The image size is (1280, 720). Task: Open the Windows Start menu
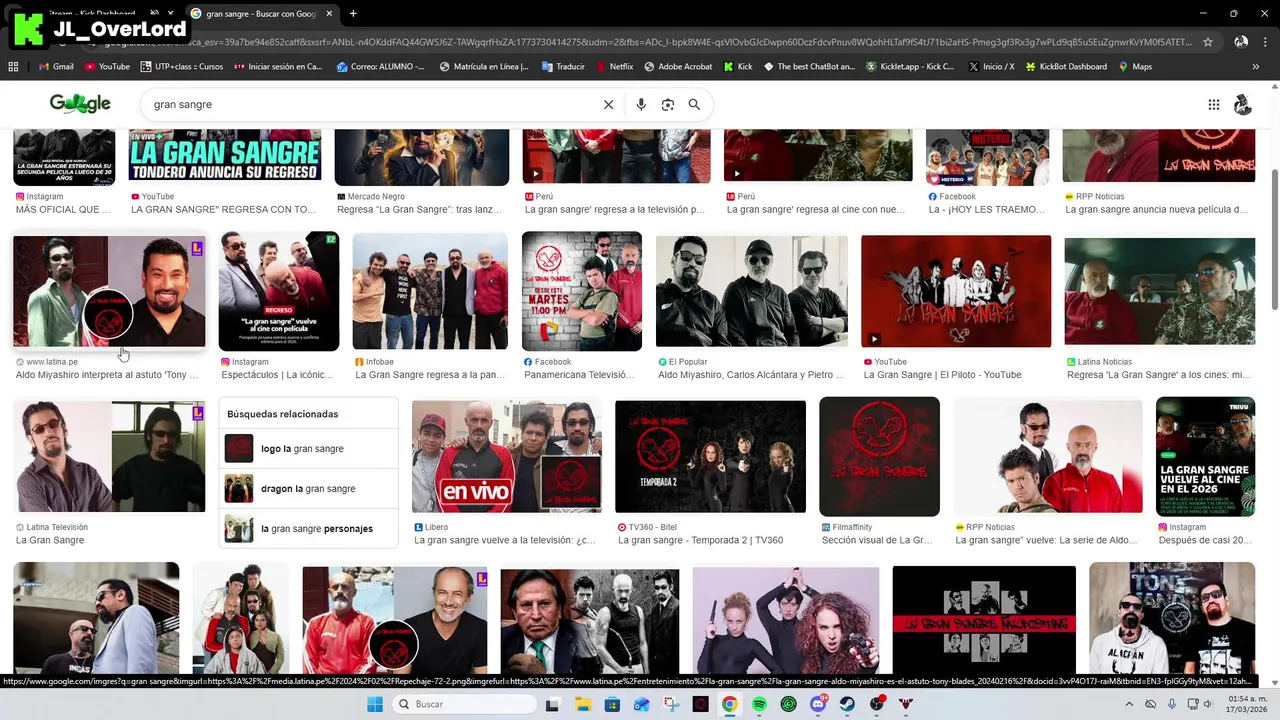tap(375, 704)
